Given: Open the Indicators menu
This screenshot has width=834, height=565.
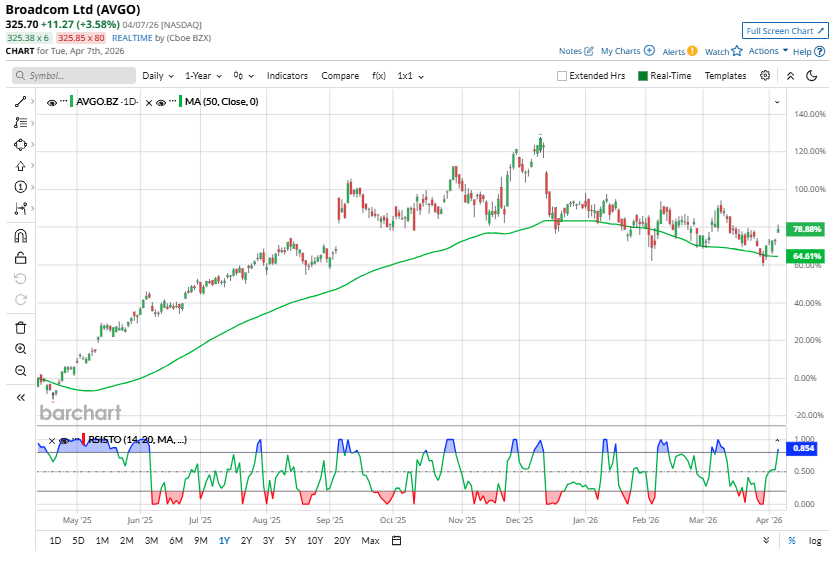Looking at the screenshot, I should (x=287, y=76).
